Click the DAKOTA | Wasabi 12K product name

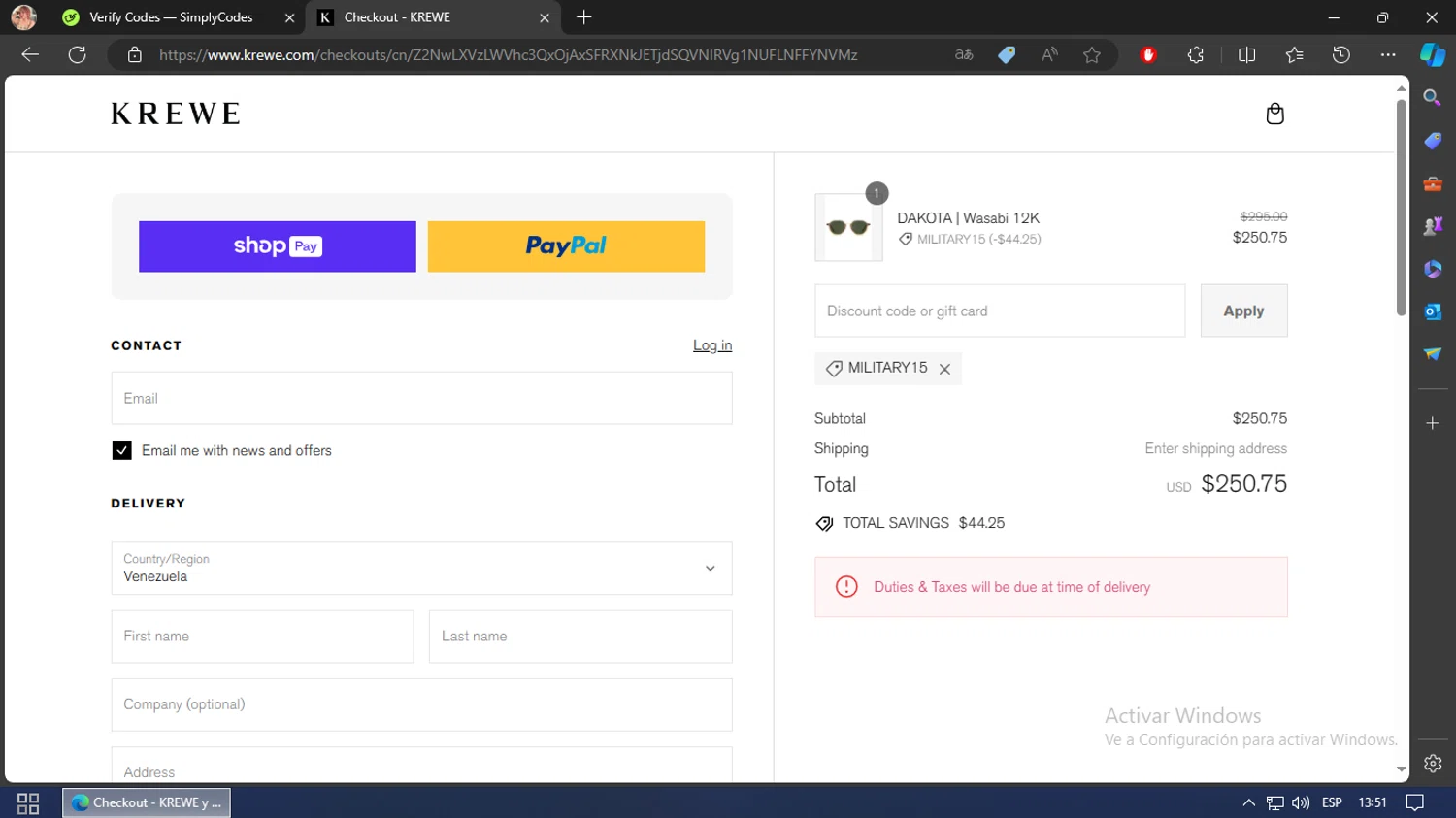(968, 218)
